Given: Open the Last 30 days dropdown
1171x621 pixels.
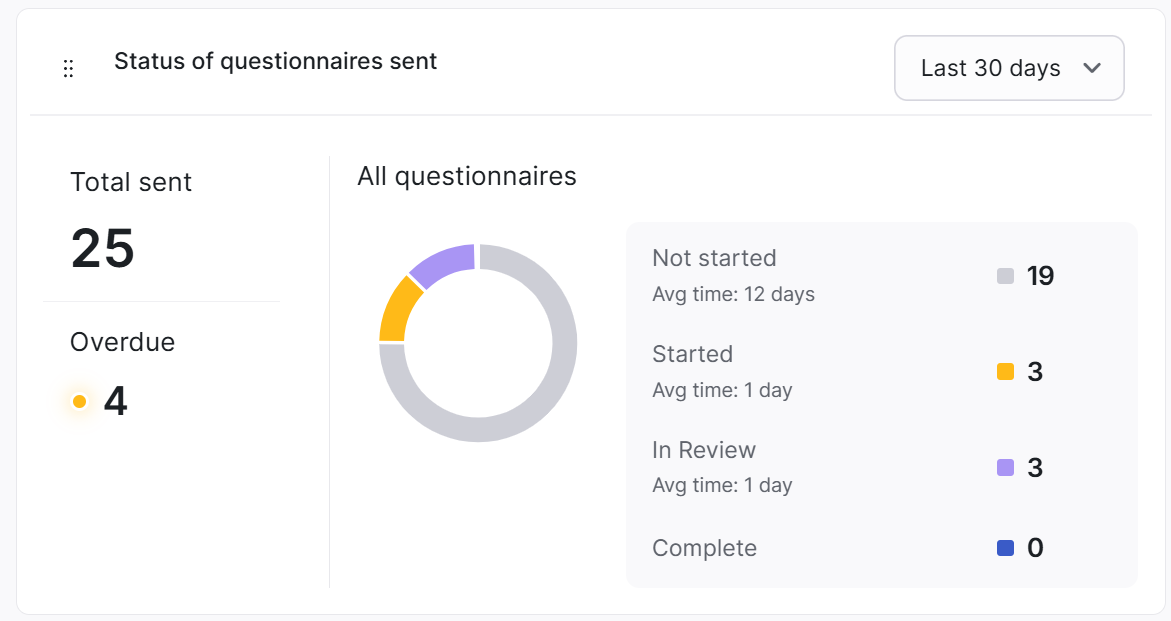Looking at the screenshot, I should click(x=1009, y=68).
